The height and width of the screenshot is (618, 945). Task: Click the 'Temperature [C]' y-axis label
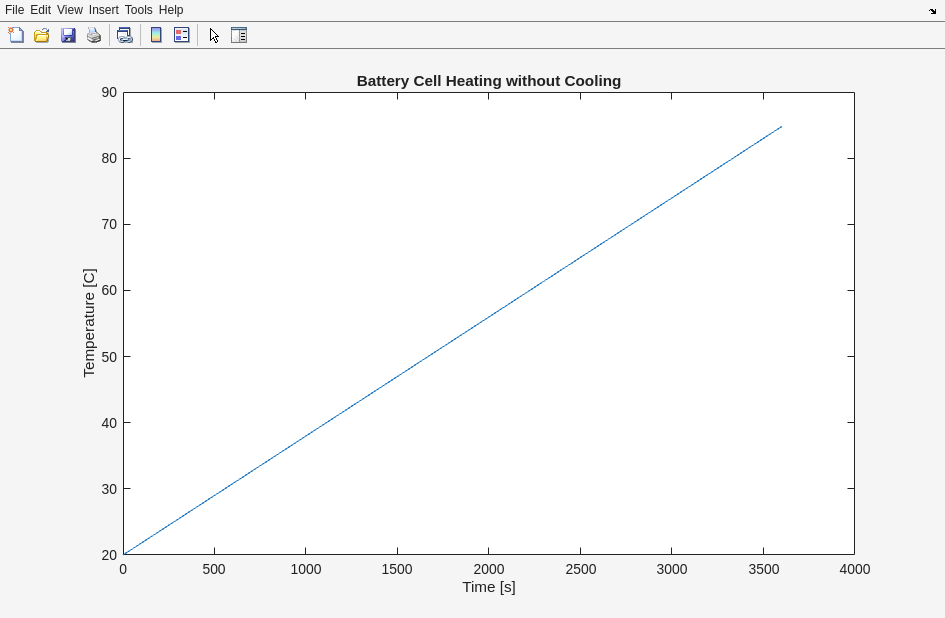click(x=89, y=323)
